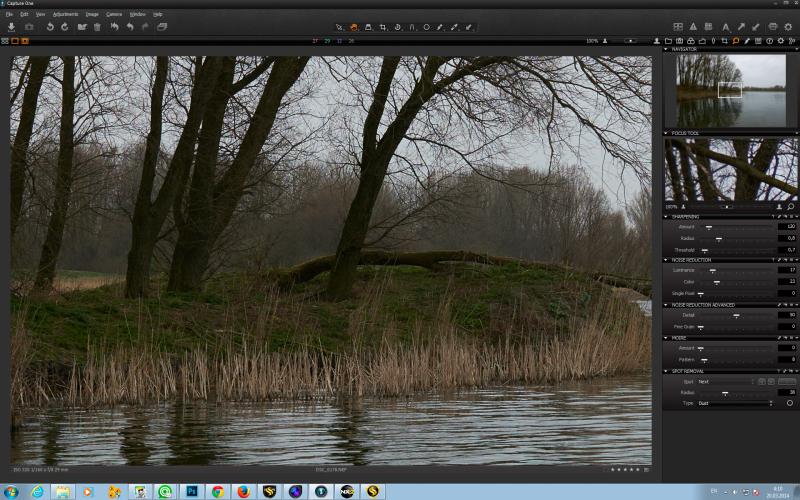Click the trash delete icon

(97, 27)
